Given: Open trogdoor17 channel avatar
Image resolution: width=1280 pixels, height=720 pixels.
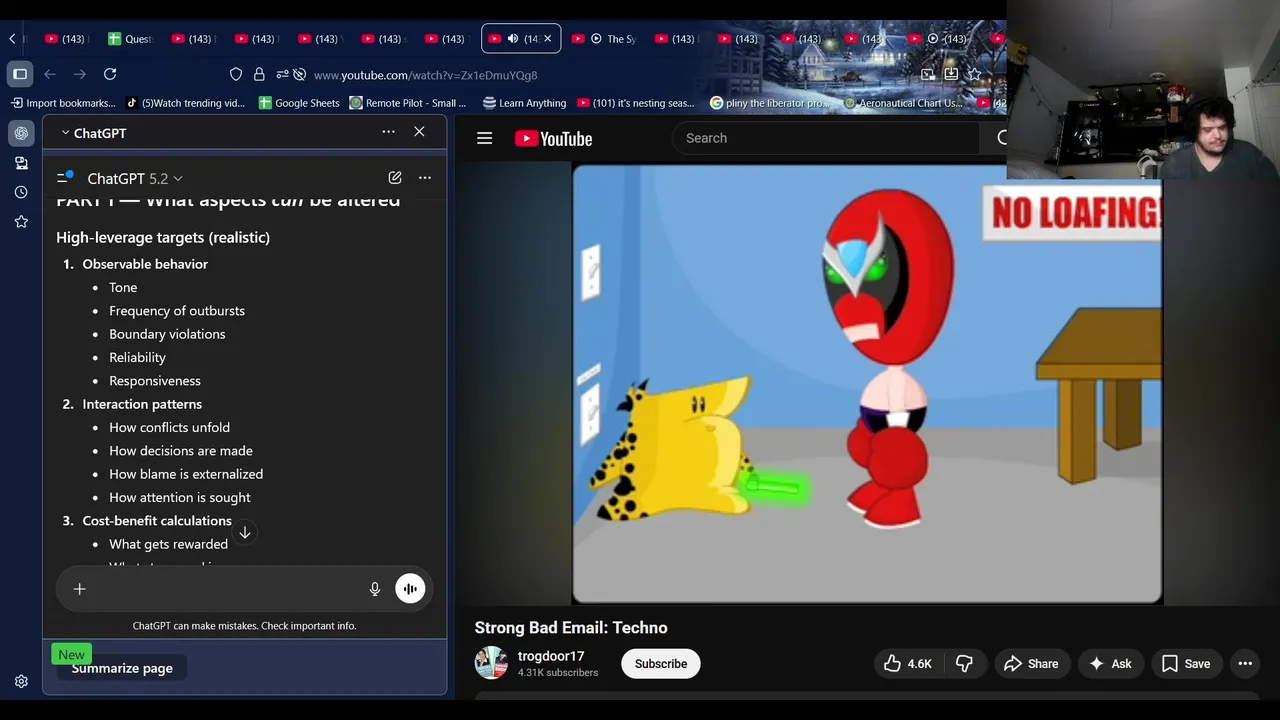Looking at the screenshot, I should 491,663.
